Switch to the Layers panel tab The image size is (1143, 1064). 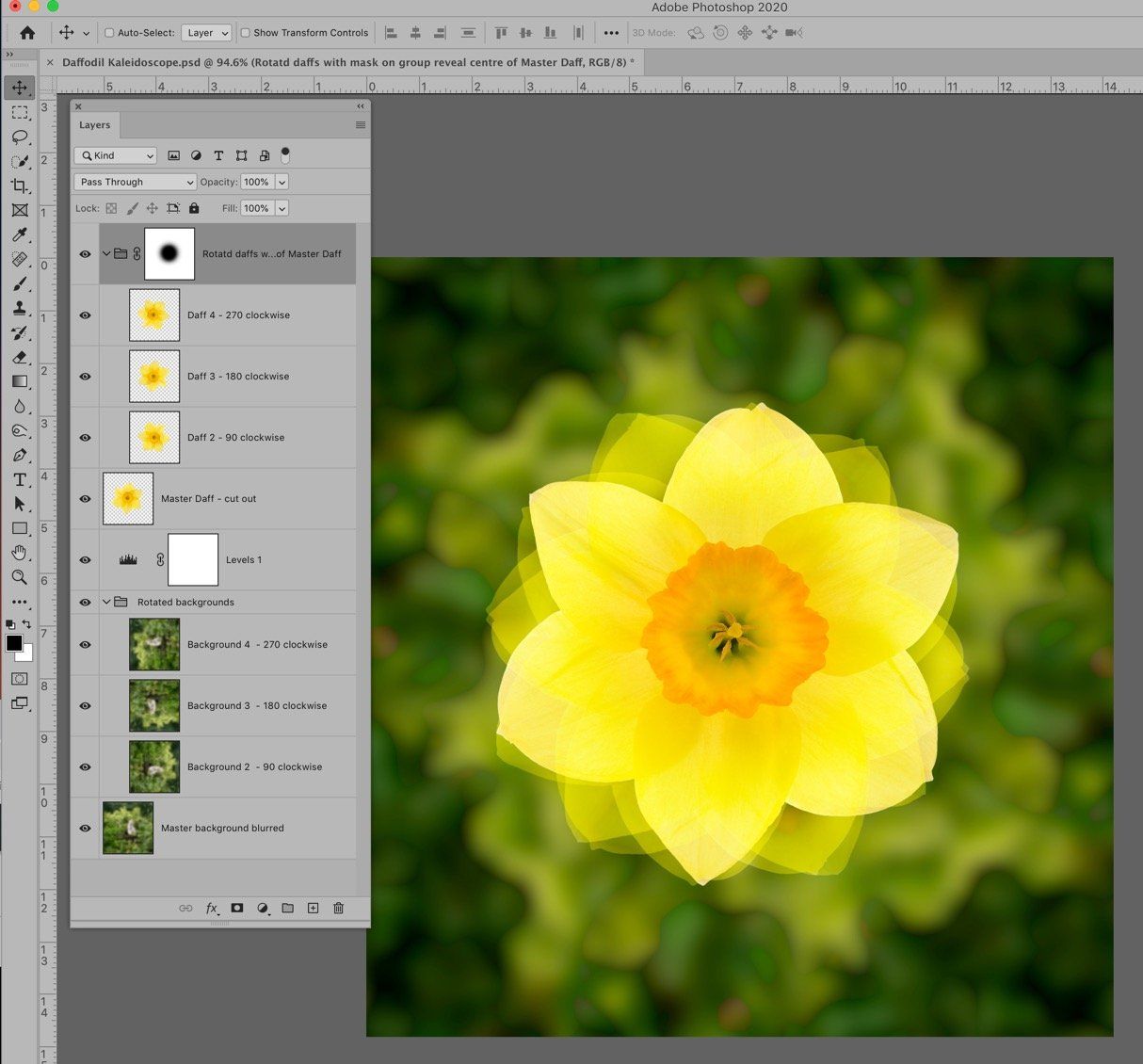tap(94, 125)
